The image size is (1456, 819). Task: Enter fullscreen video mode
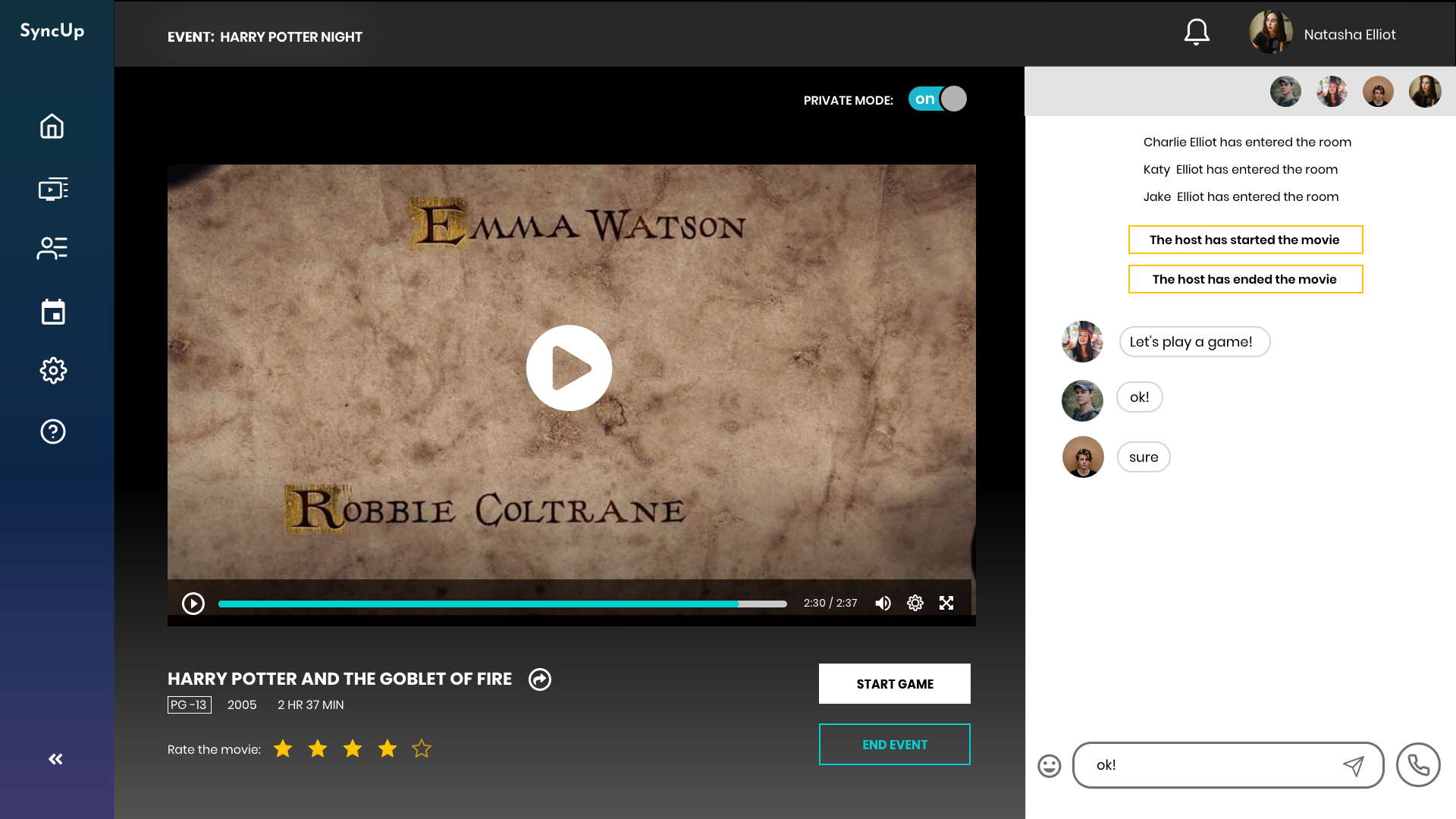(946, 603)
